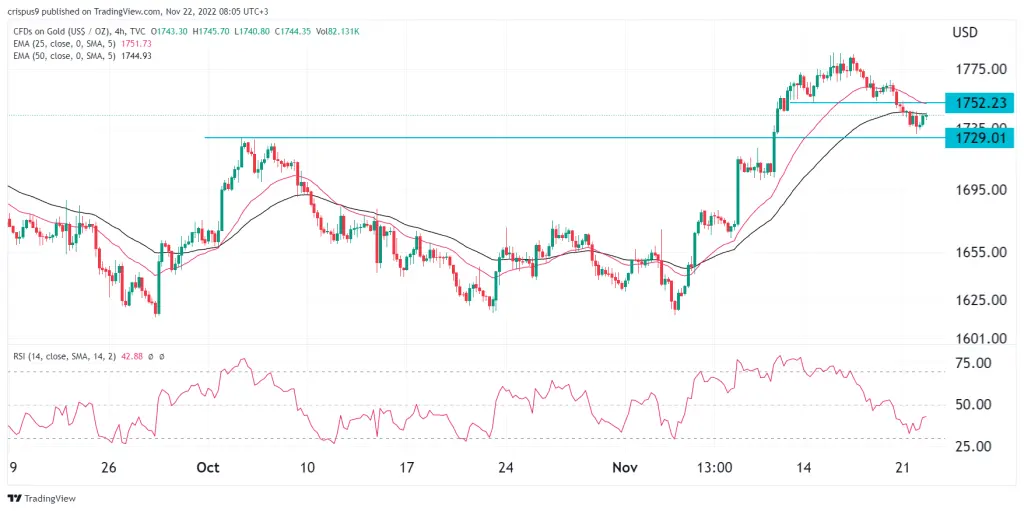Click the 13:00 time axis label
Viewport: 1024px width, 511px height.
(x=712, y=468)
